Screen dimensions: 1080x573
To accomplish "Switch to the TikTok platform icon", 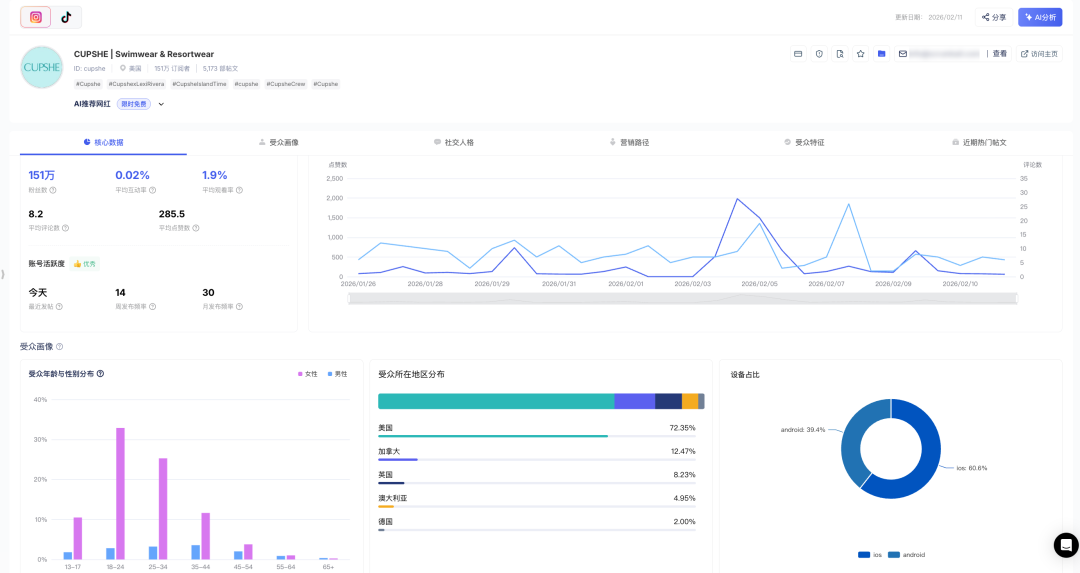I will (66, 17).
